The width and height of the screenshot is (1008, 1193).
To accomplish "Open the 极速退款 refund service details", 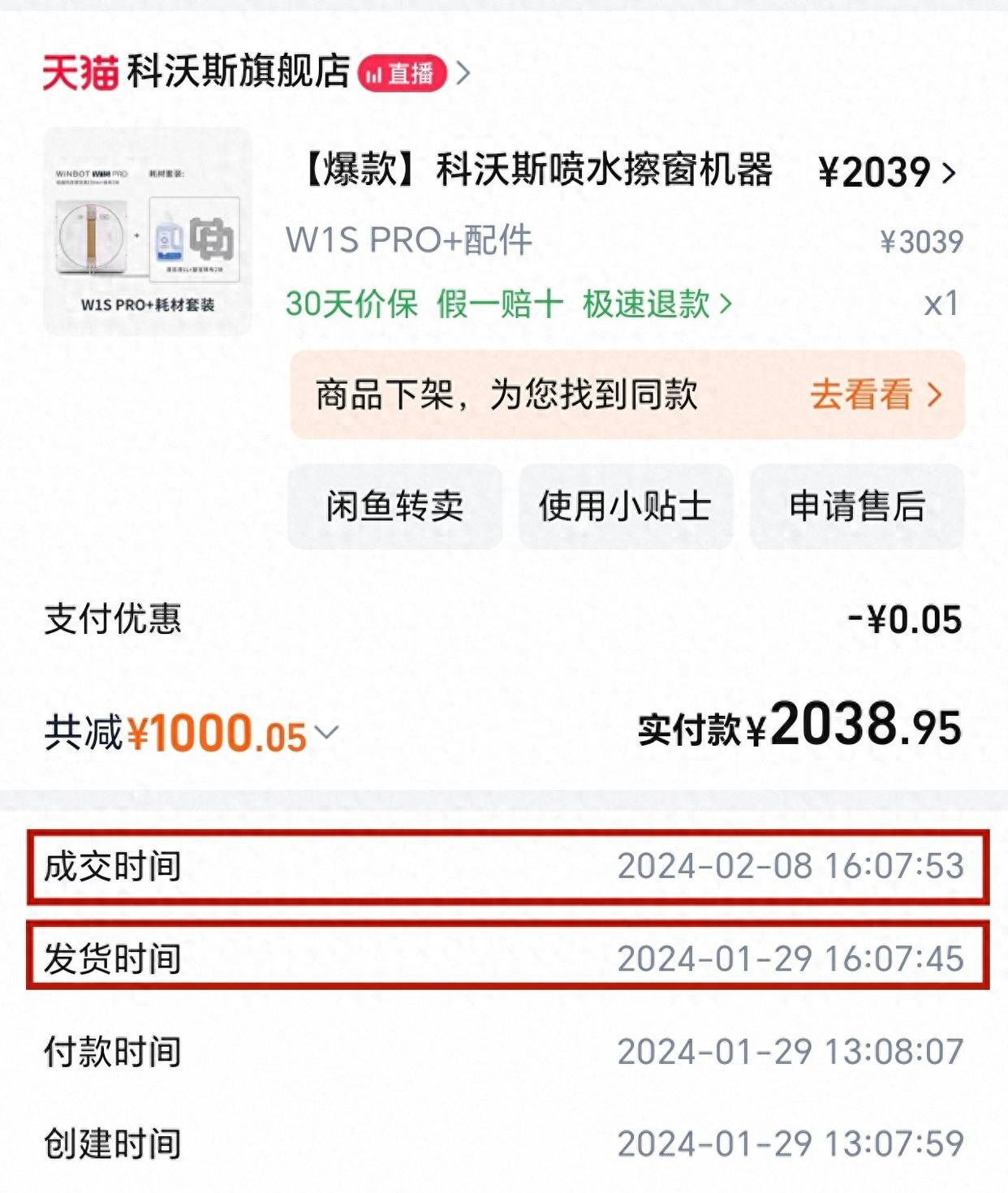I will pyautogui.click(x=657, y=304).
